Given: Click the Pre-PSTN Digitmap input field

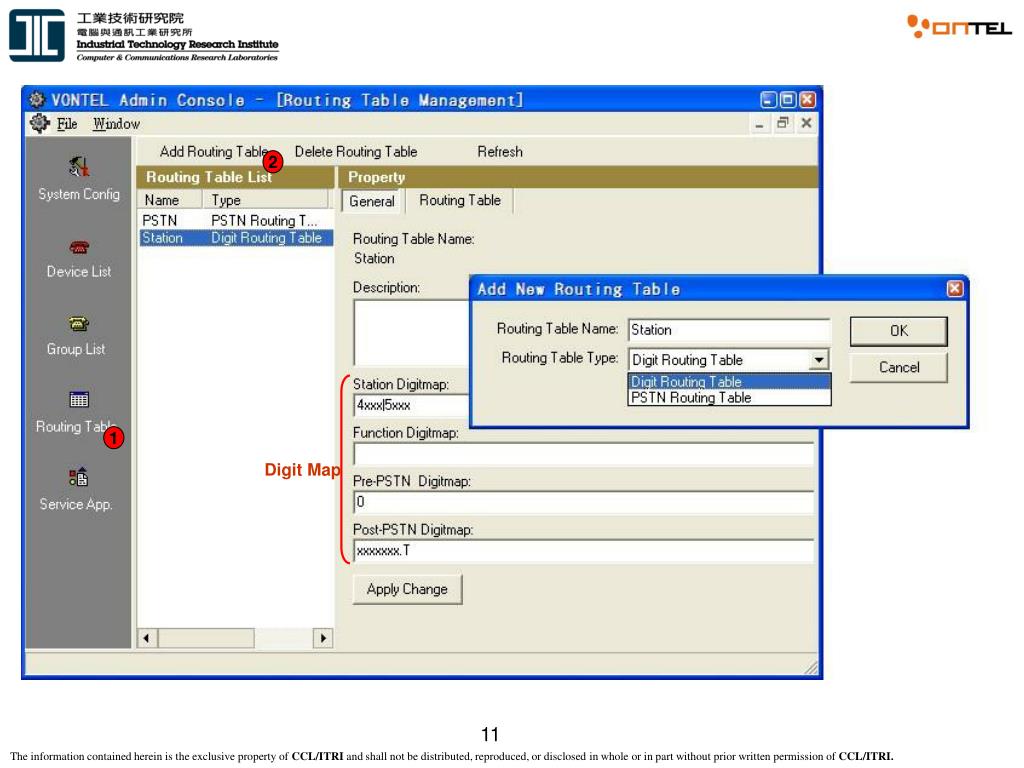Looking at the screenshot, I should pos(583,502).
